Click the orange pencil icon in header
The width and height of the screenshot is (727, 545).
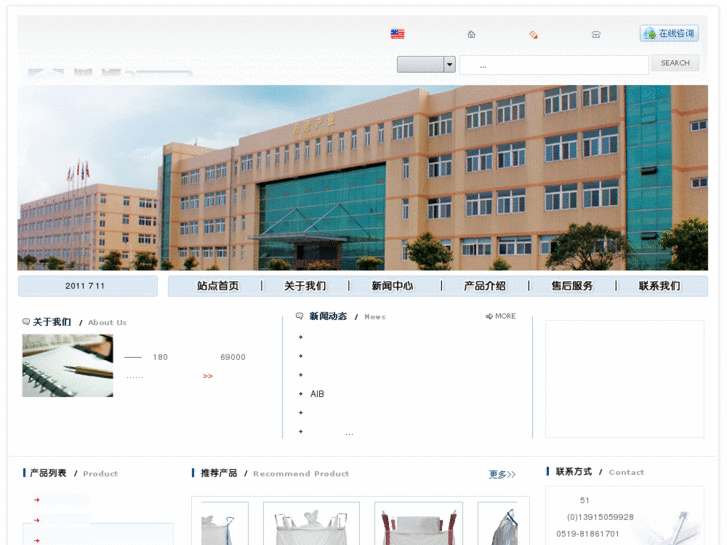[x=533, y=34]
